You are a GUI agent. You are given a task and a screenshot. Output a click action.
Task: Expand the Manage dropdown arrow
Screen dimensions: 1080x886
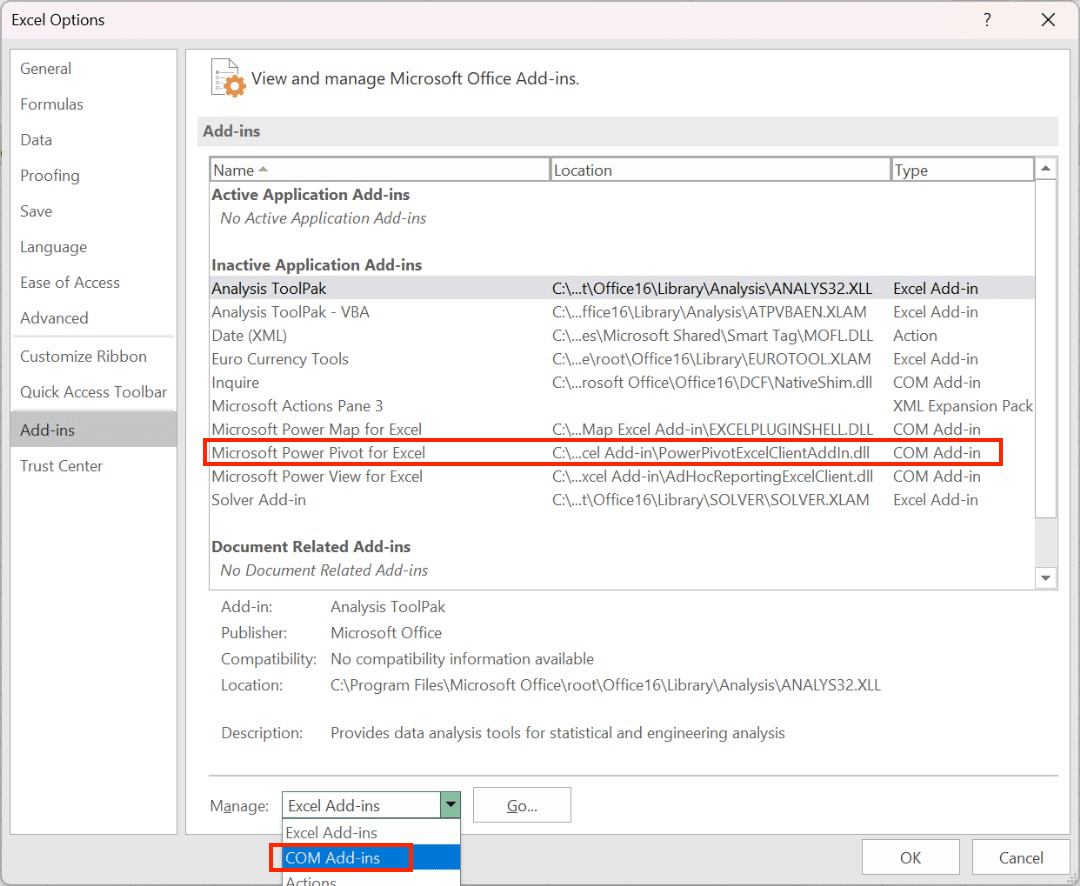pos(450,805)
